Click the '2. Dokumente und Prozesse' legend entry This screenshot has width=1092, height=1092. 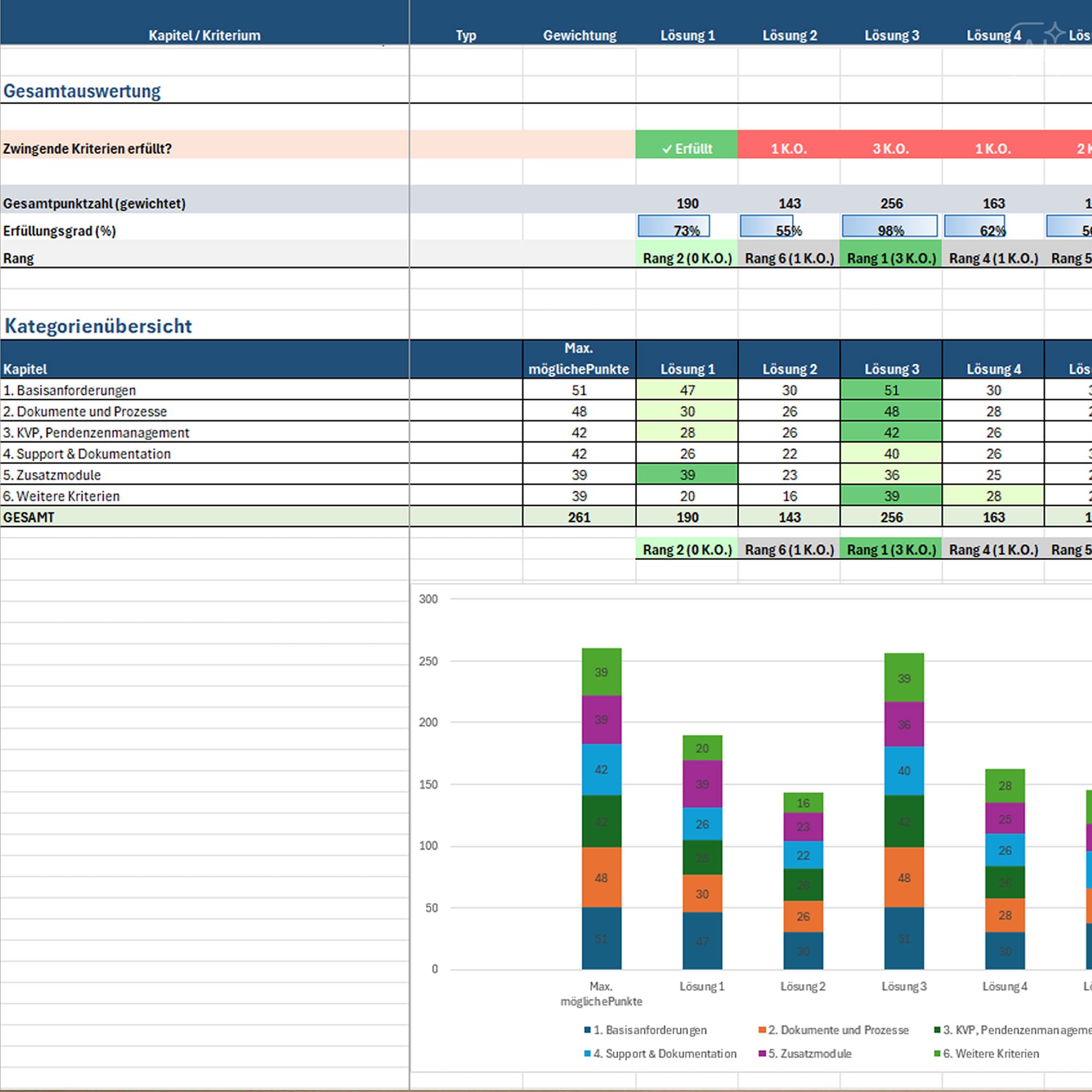point(834,1030)
